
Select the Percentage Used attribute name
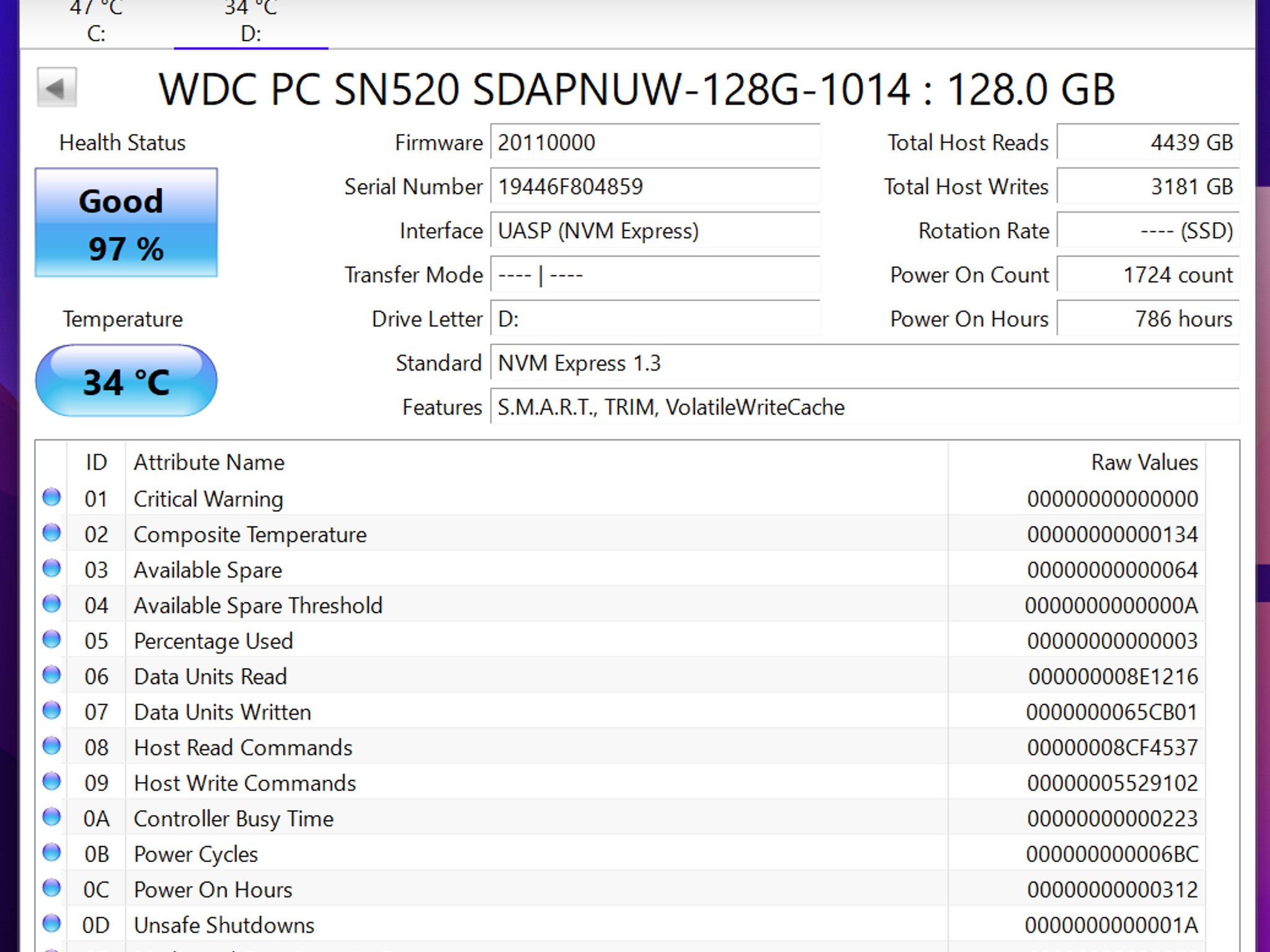click(213, 641)
